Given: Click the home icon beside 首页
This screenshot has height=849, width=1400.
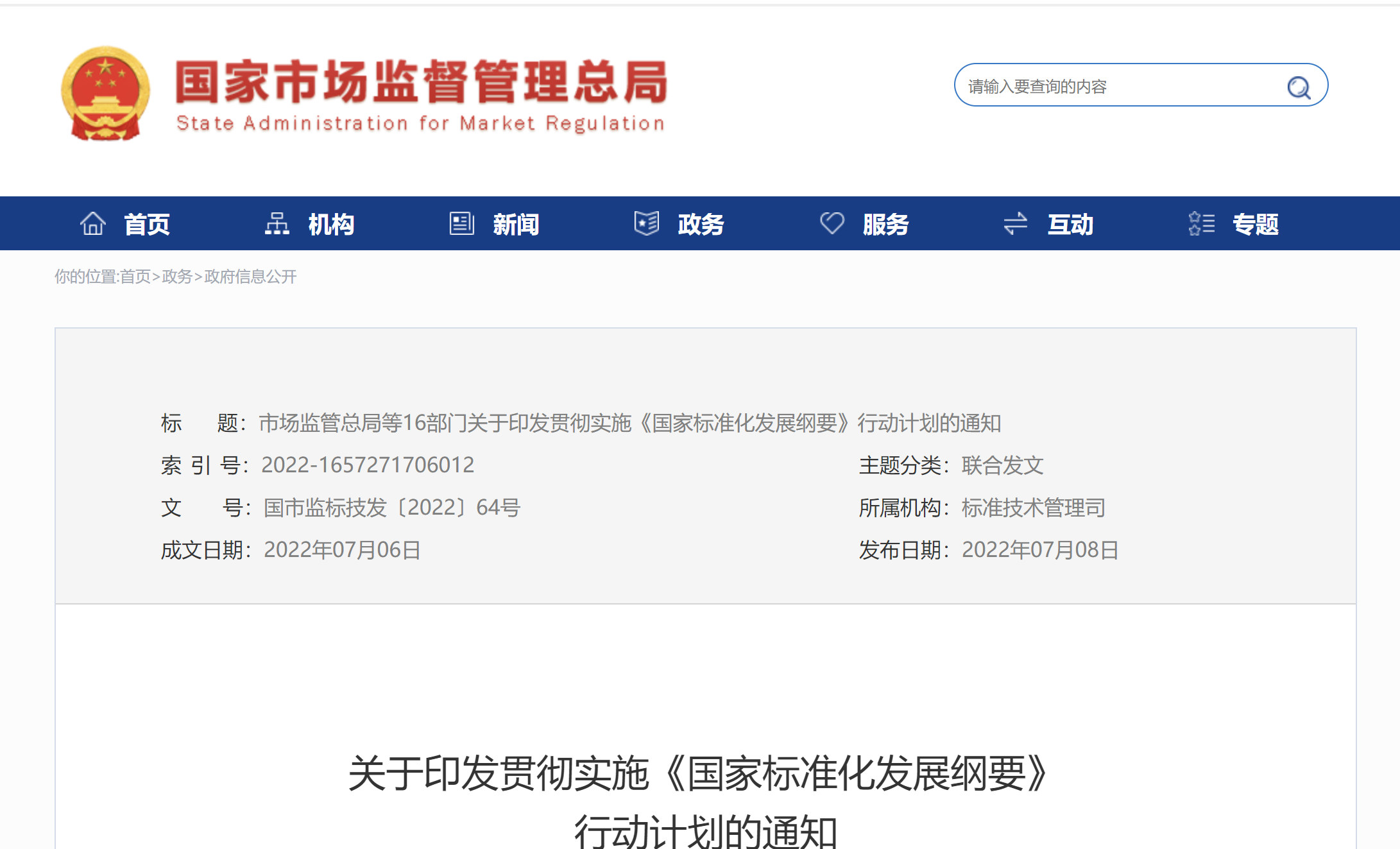Looking at the screenshot, I should click(93, 224).
